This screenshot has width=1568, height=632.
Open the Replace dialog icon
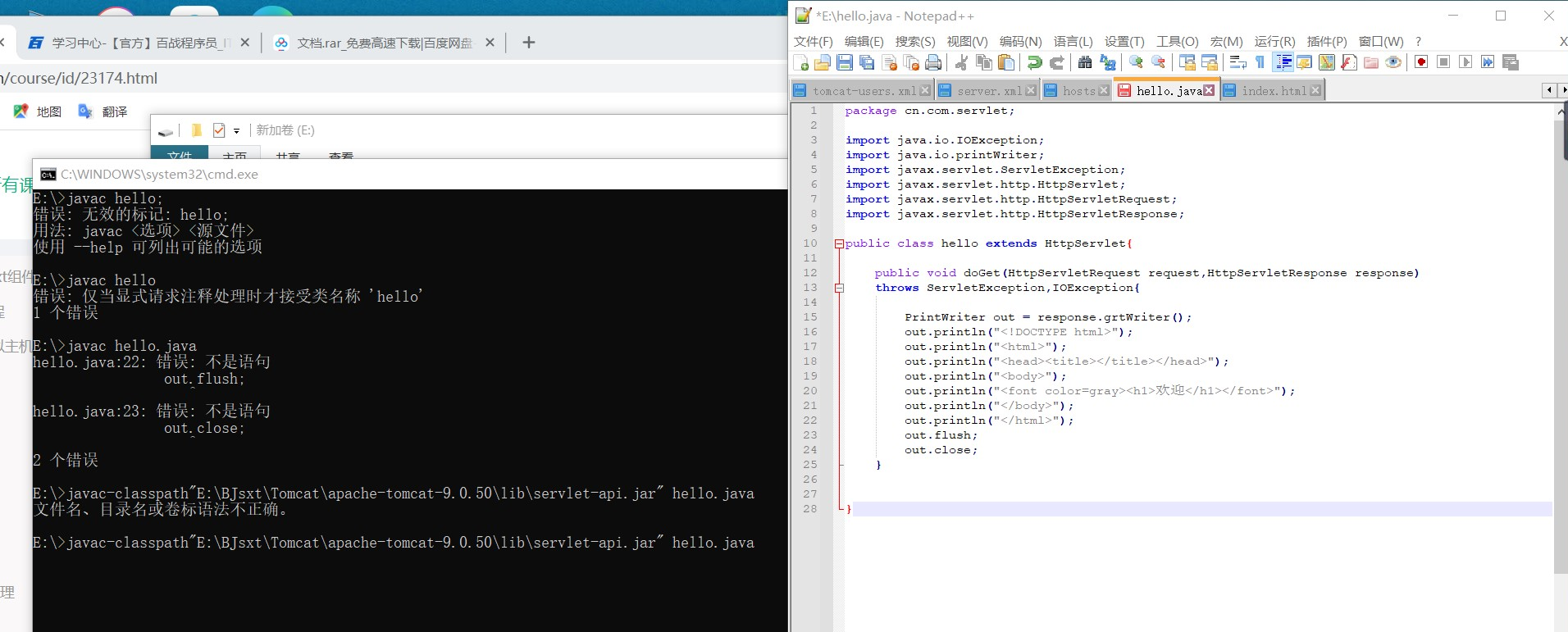tap(1107, 62)
